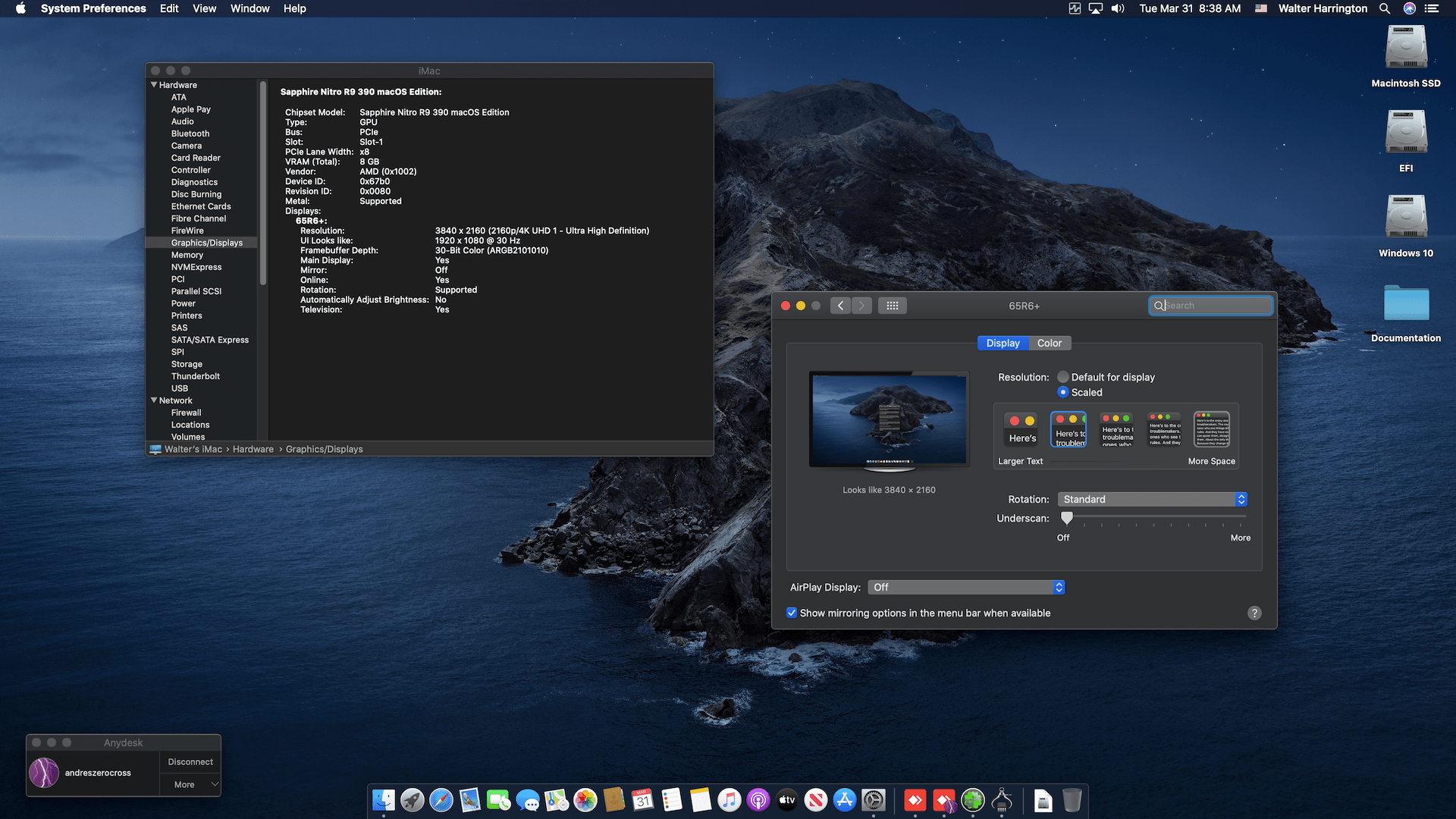The height and width of the screenshot is (819, 1456).
Task: Choose the More Space scaled resolution thumbnail
Action: pyautogui.click(x=1212, y=429)
